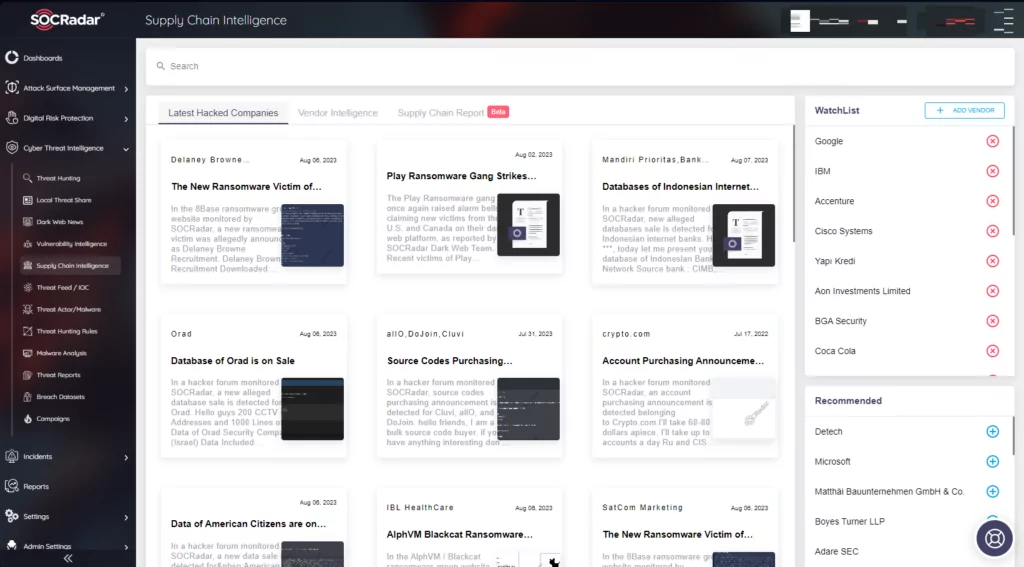Open Dashboards from the sidebar
This screenshot has height=567, width=1024.
tap(43, 58)
